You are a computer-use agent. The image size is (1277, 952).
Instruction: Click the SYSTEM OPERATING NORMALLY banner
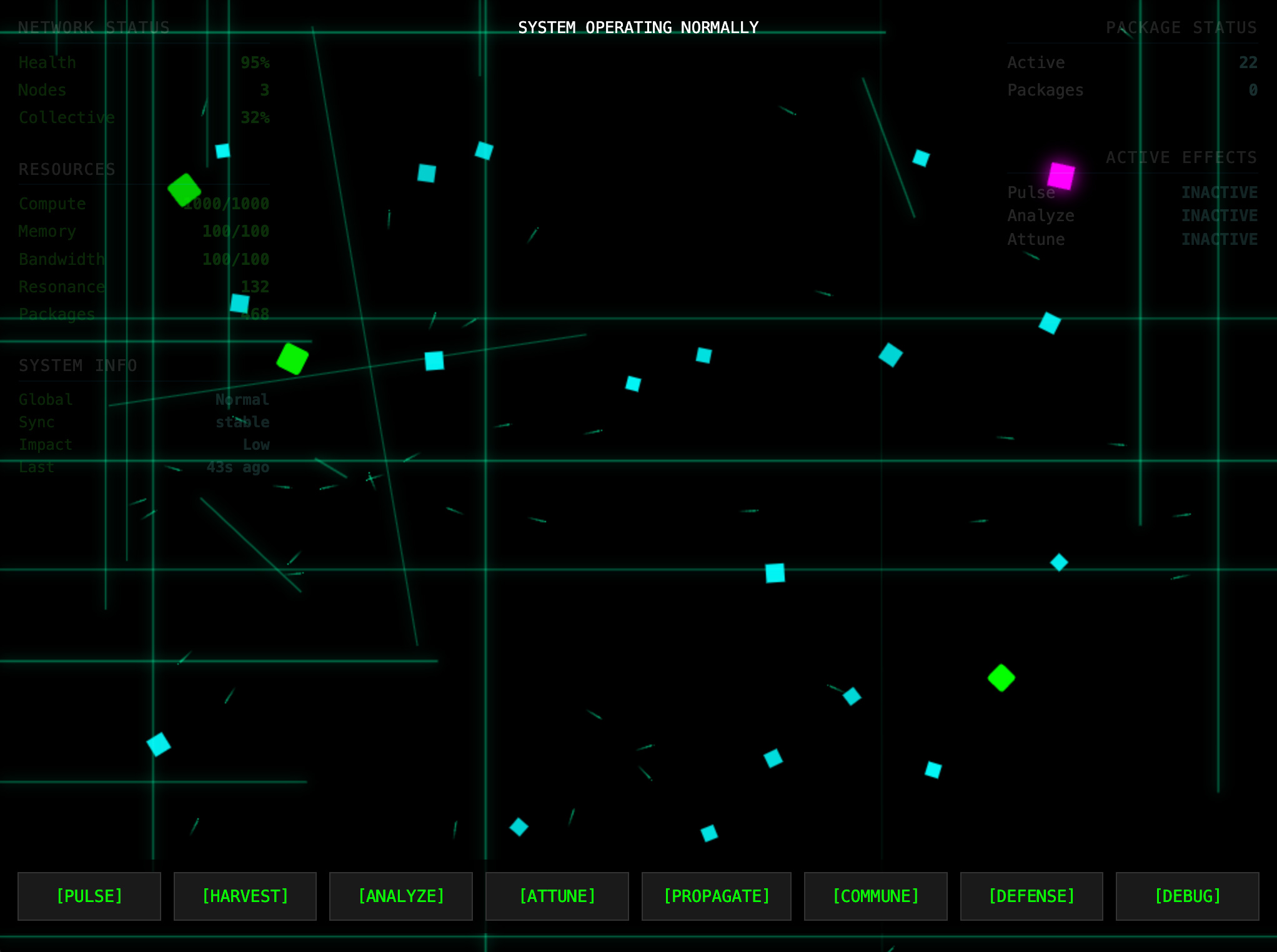click(638, 27)
